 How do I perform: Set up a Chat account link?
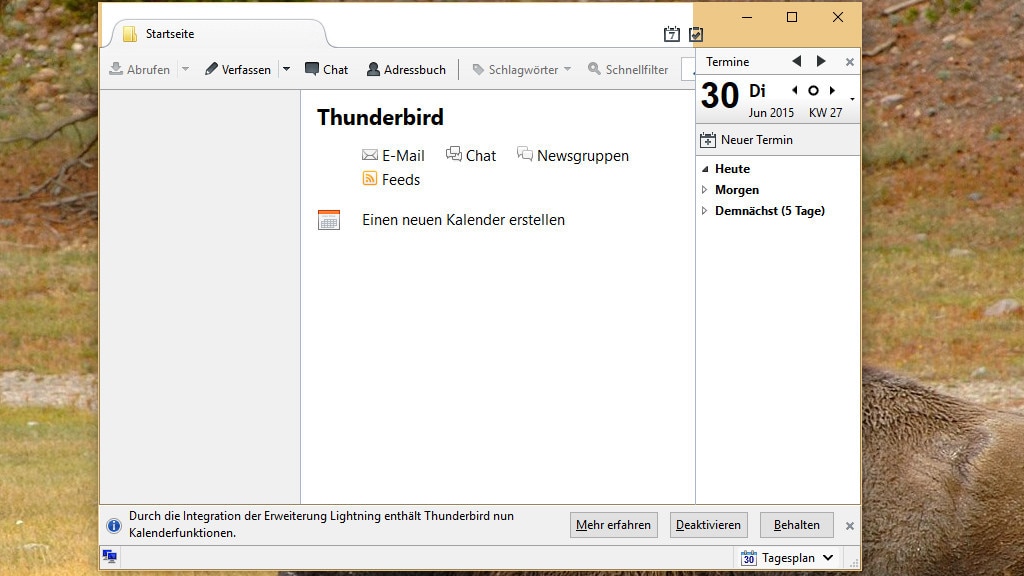pos(471,155)
